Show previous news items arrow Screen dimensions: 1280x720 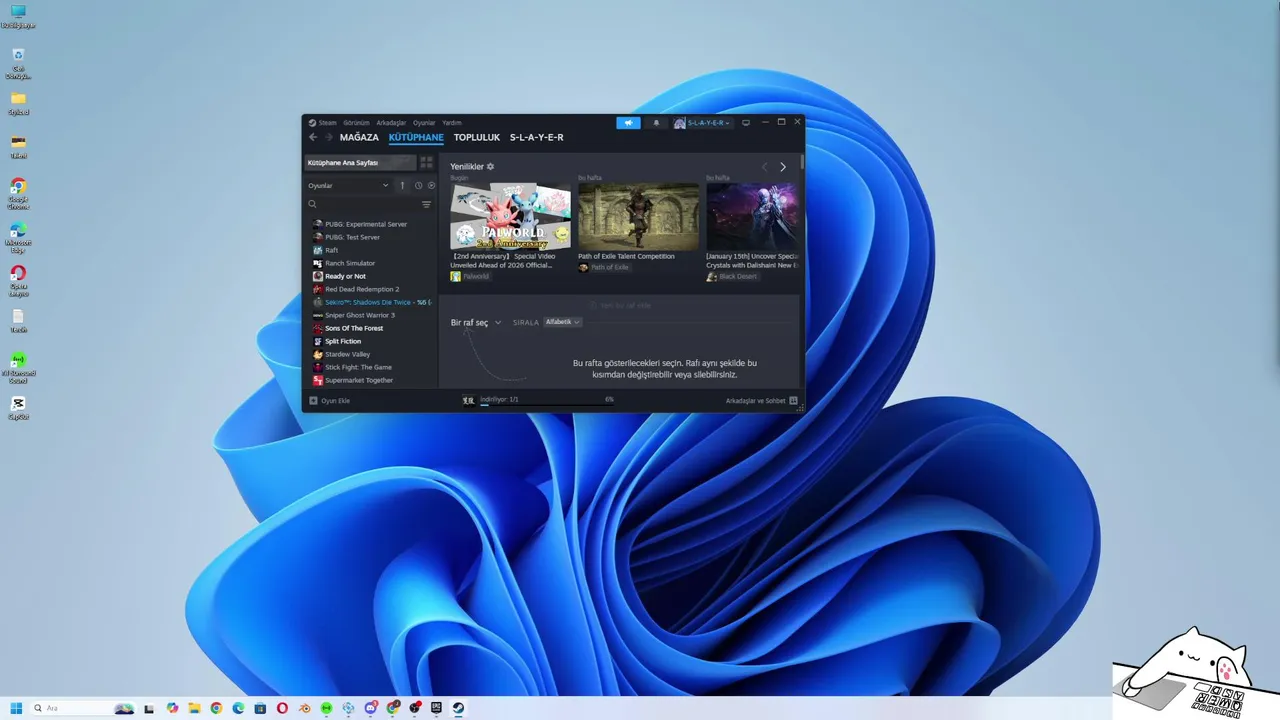(765, 167)
